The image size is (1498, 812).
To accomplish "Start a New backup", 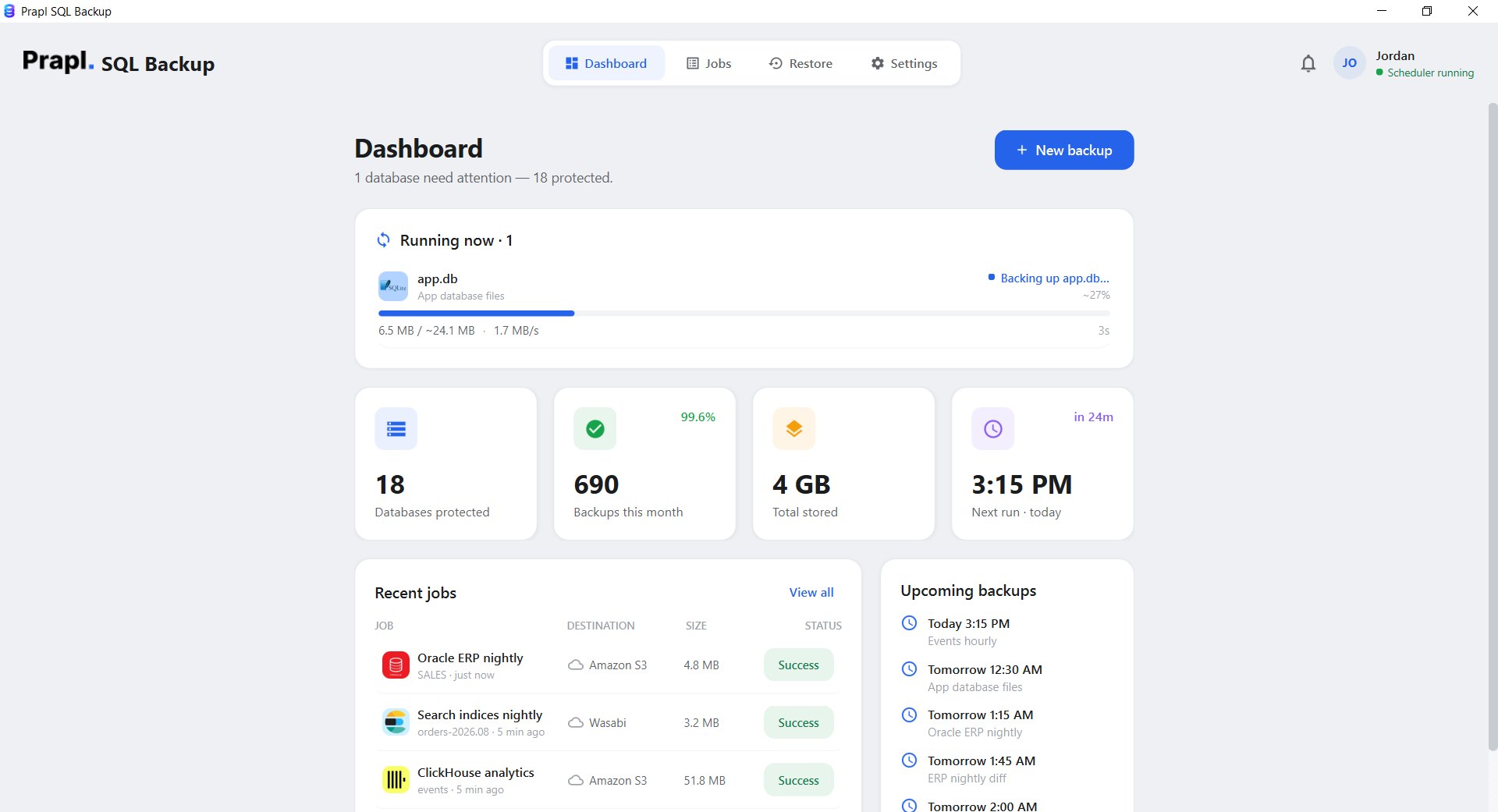I will pyautogui.click(x=1064, y=150).
